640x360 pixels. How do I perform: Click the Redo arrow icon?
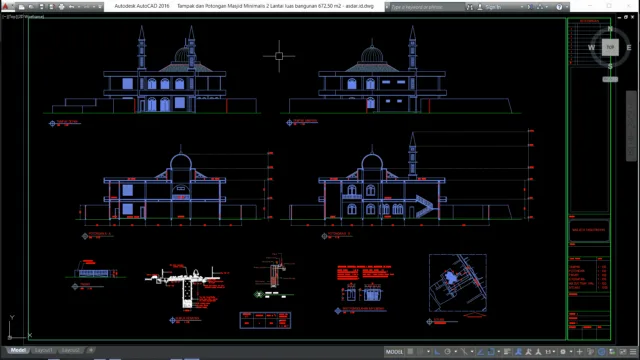[x=87, y=7]
